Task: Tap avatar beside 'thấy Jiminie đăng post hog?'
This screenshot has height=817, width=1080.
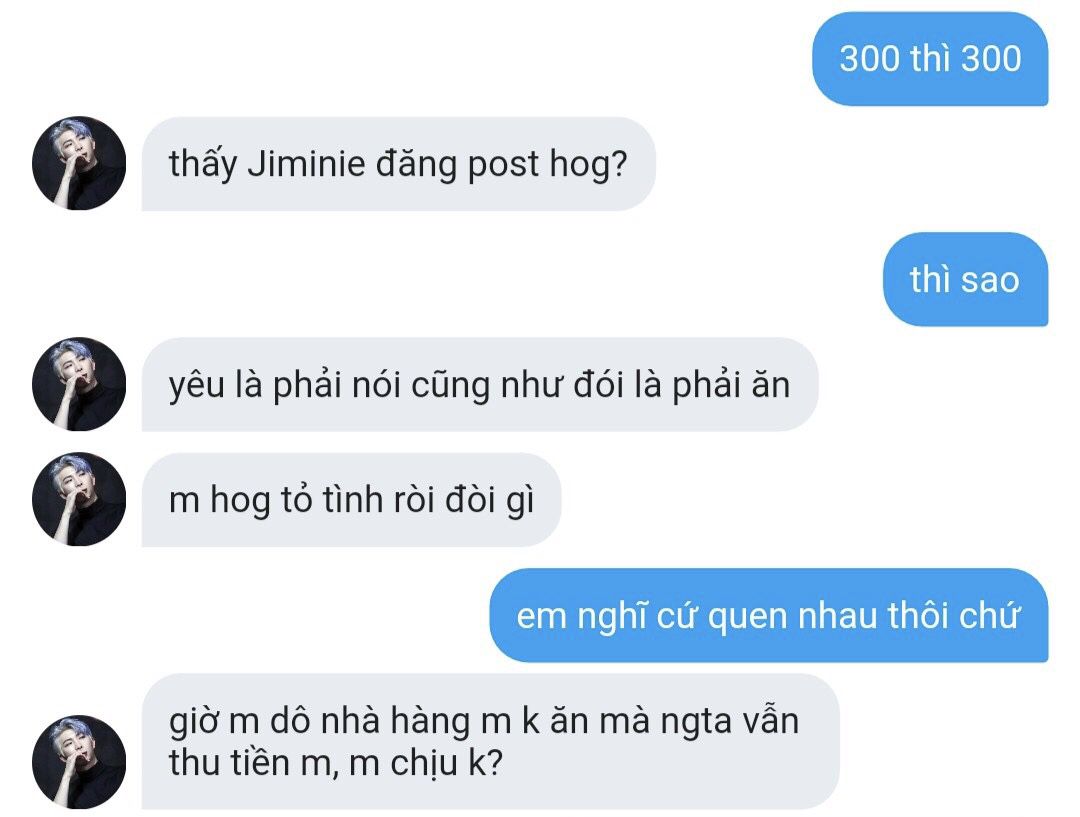Action: (x=79, y=163)
